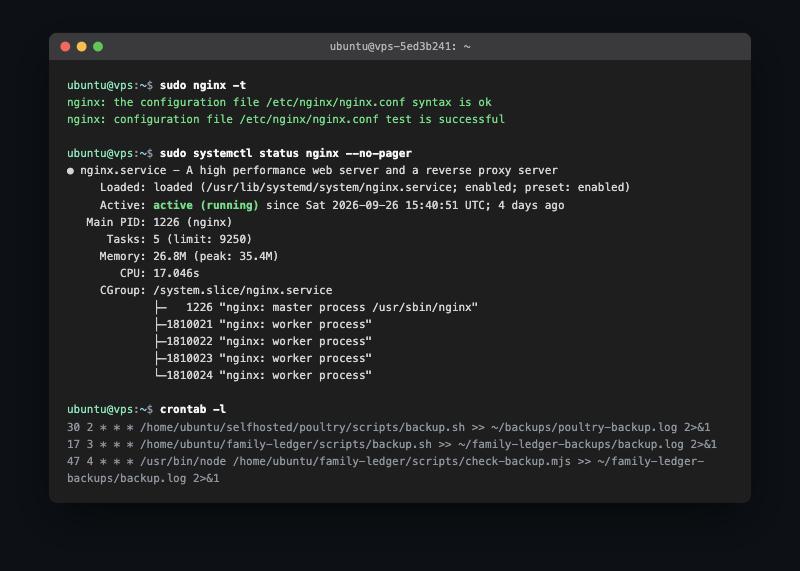Image resolution: width=800 pixels, height=571 pixels.
Task: Click the green 'active (running)' status
Action: click(206, 205)
